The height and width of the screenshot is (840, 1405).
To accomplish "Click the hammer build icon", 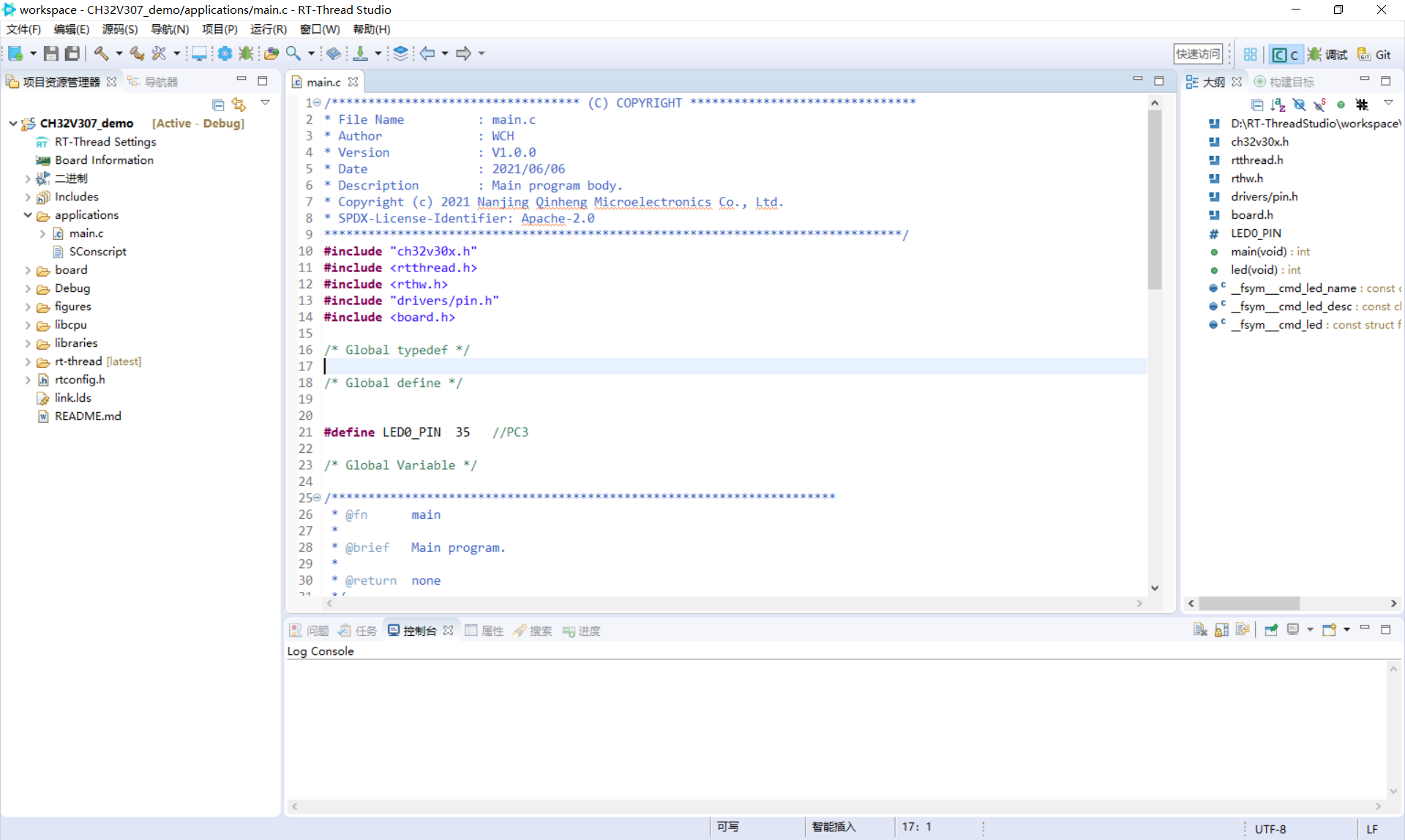I will tap(101, 53).
